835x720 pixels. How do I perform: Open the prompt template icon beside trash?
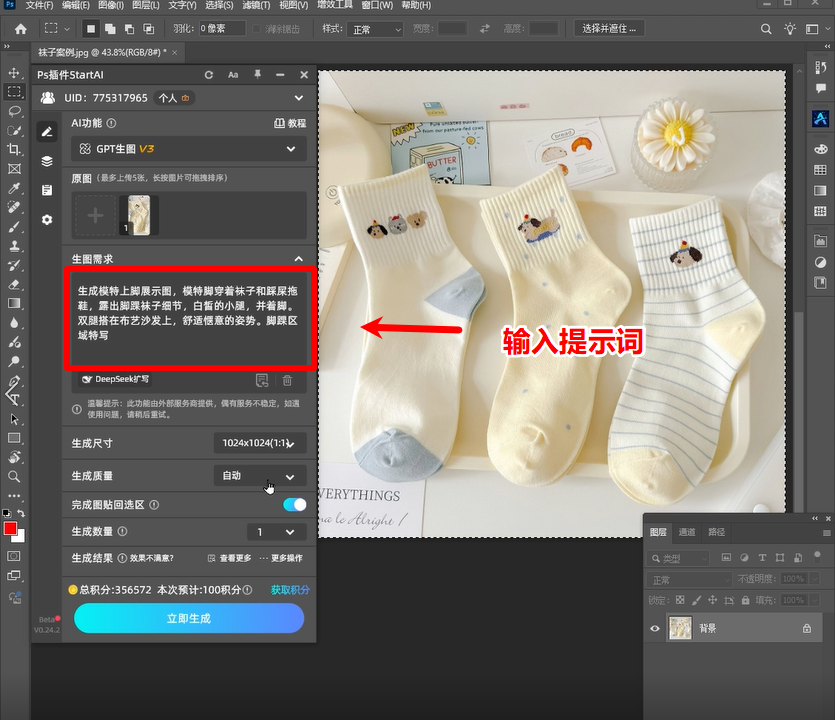pyautogui.click(x=261, y=380)
